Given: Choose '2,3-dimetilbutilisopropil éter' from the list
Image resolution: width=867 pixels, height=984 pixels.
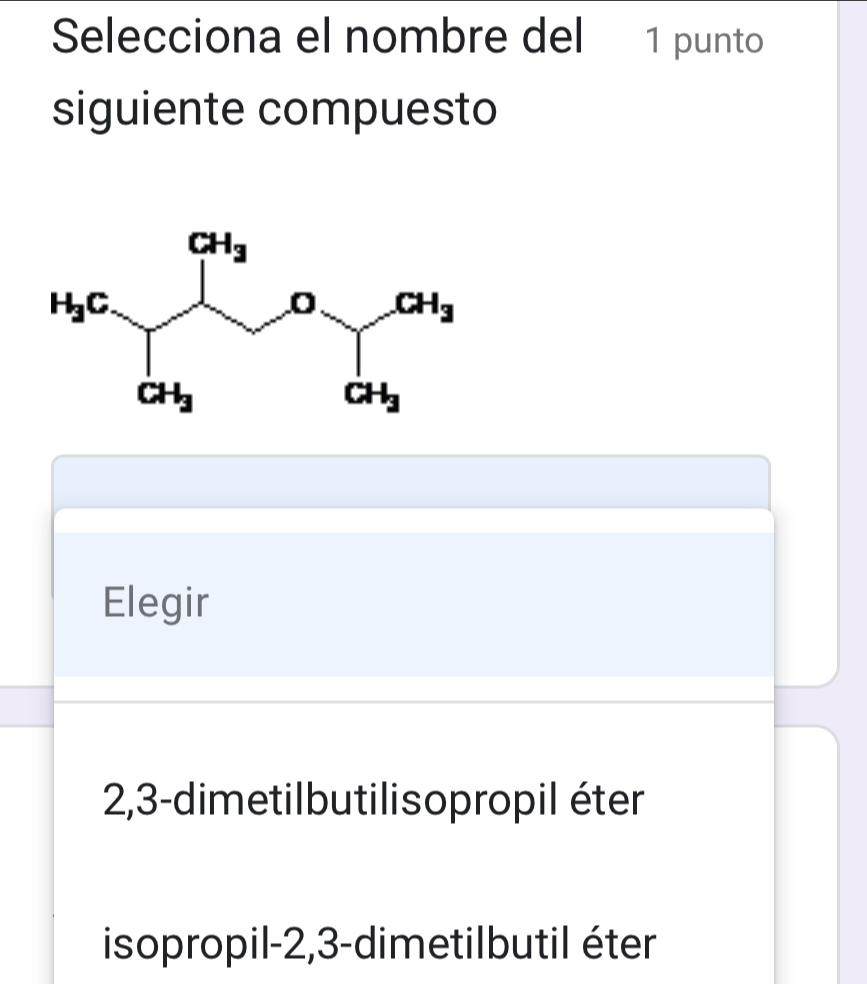Looking at the screenshot, I should pos(374,800).
